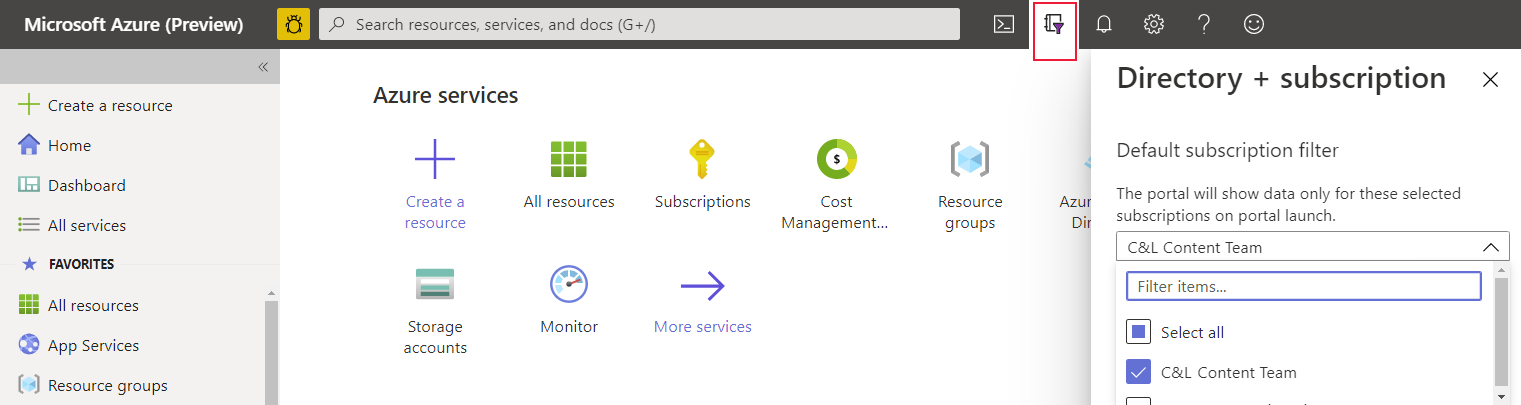Image resolution: width=1521 pixels, height=405 pixels.
Task: Collapse the subscription filter dropdown
Action: pyautogui.click(x=1490, y=247)
